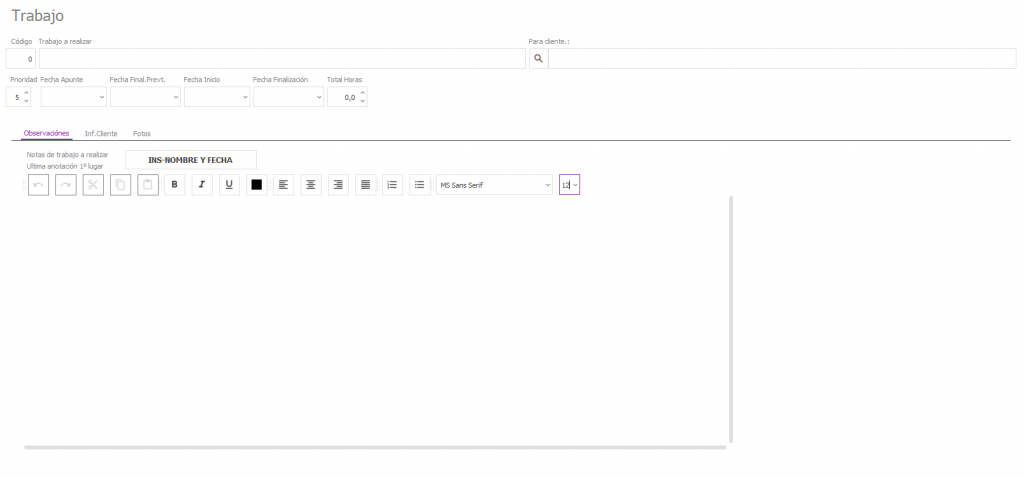This screenshot has width=1024, height=478.
Task: Insert a numbered list
Action: point(392,185)
